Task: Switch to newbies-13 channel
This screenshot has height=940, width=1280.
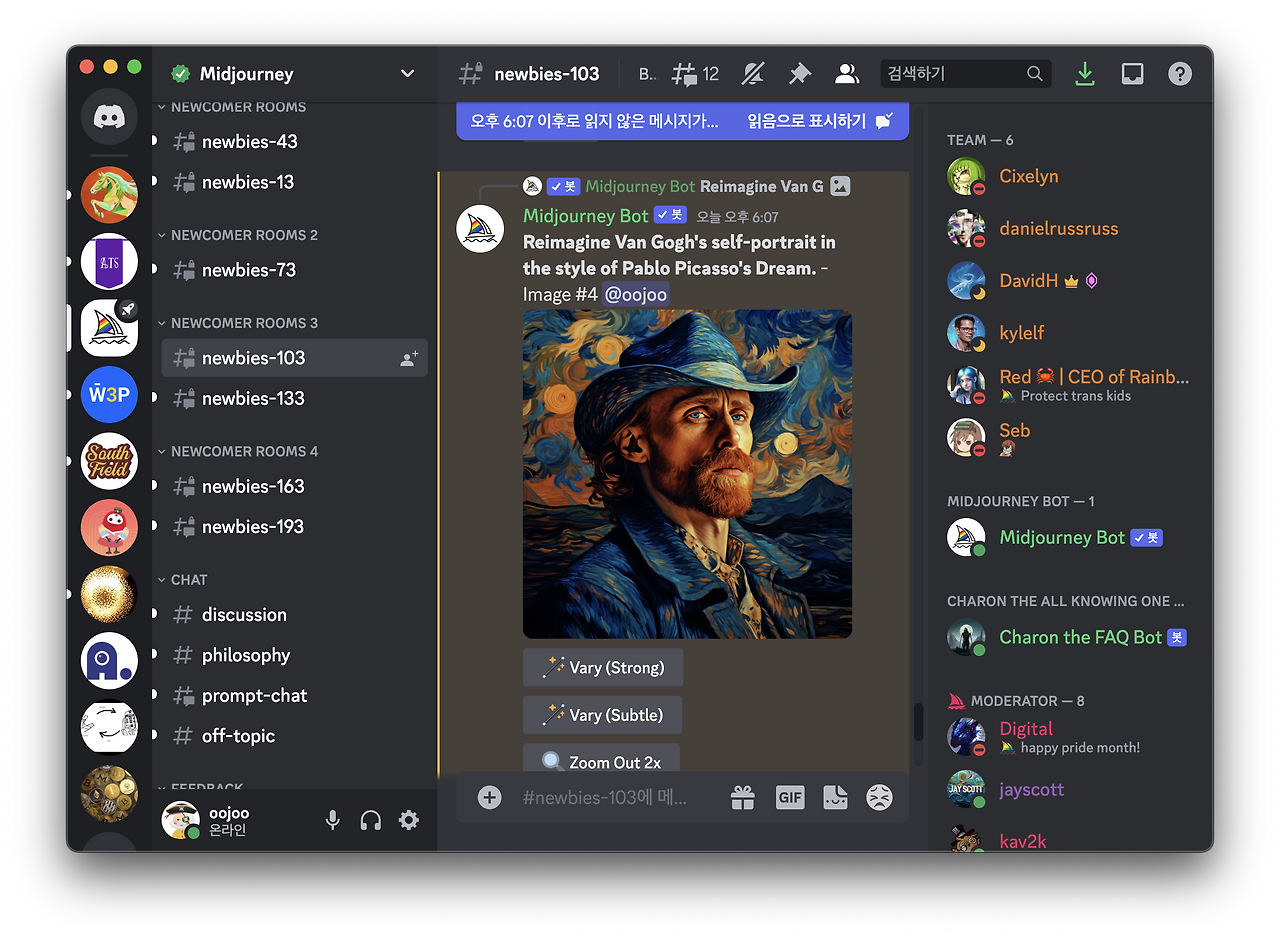Action: tap(295, 182)
